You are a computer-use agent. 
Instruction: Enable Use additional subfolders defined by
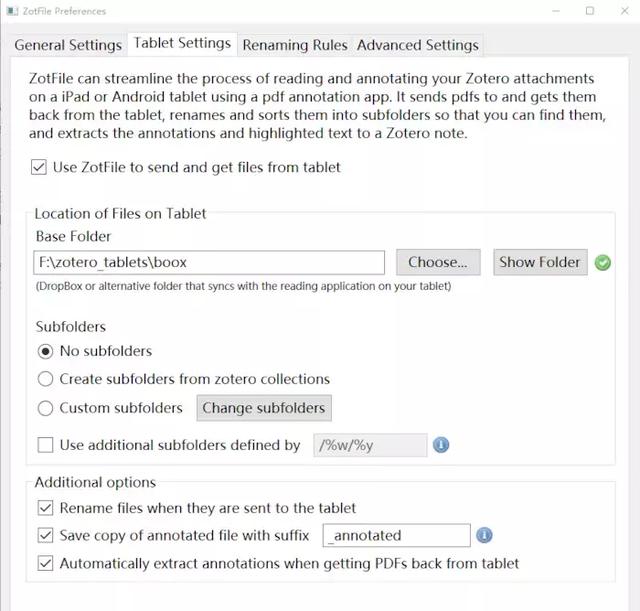[45, 445]
